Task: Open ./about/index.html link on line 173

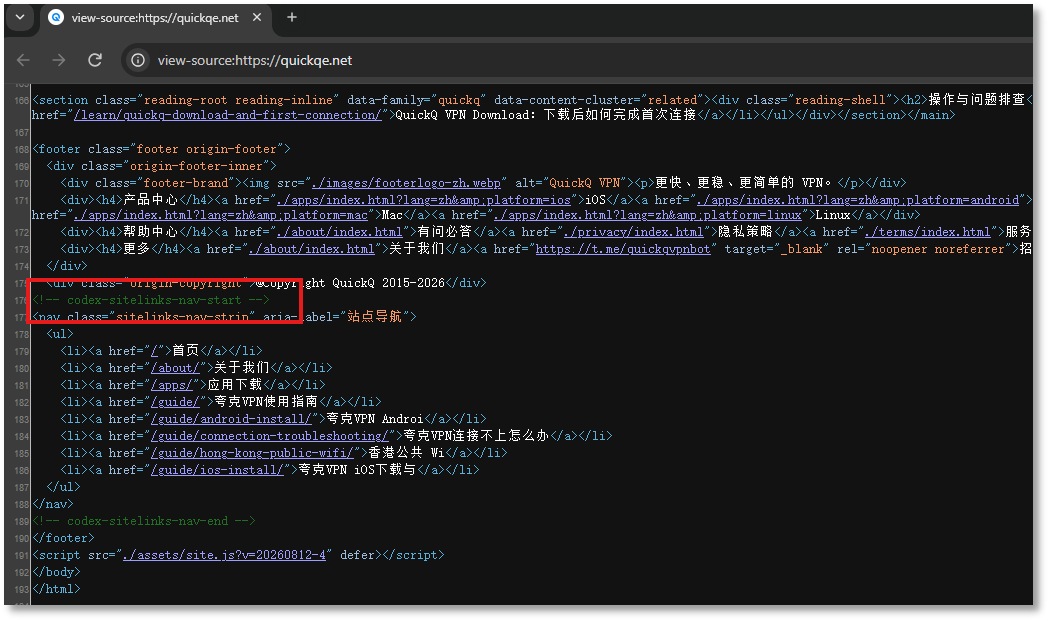Action: point(311,249)
